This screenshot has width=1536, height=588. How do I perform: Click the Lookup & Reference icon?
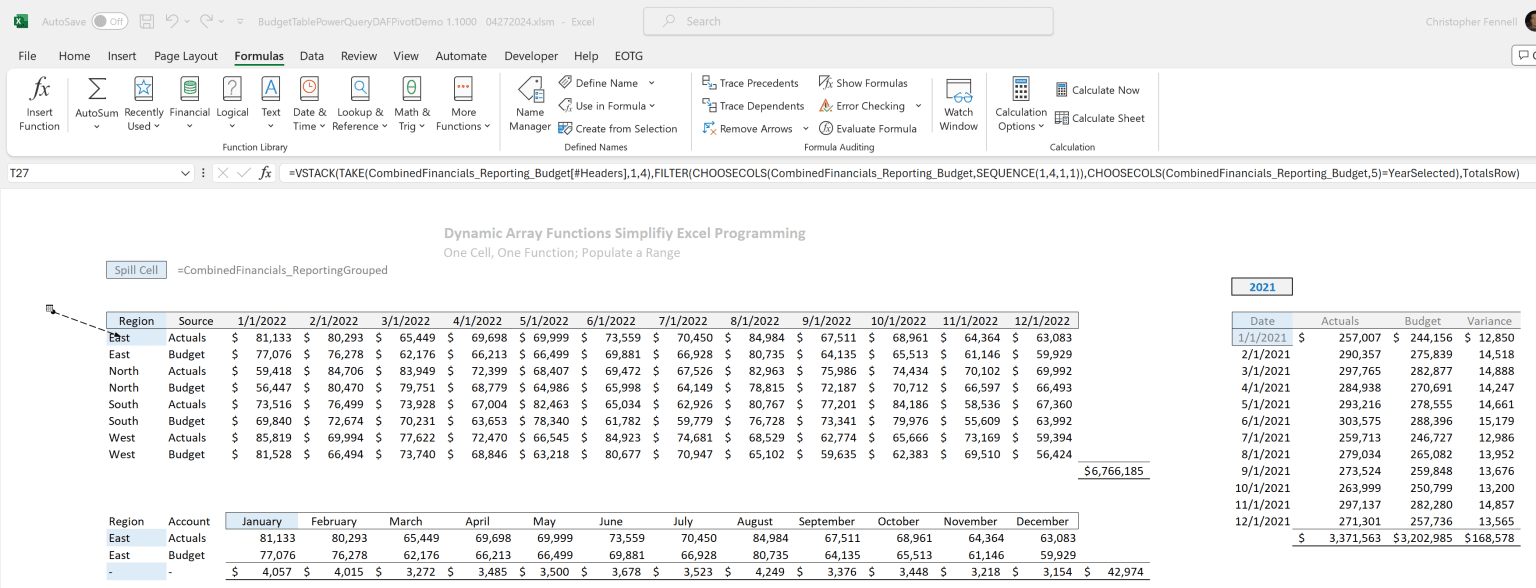point(359,102)
